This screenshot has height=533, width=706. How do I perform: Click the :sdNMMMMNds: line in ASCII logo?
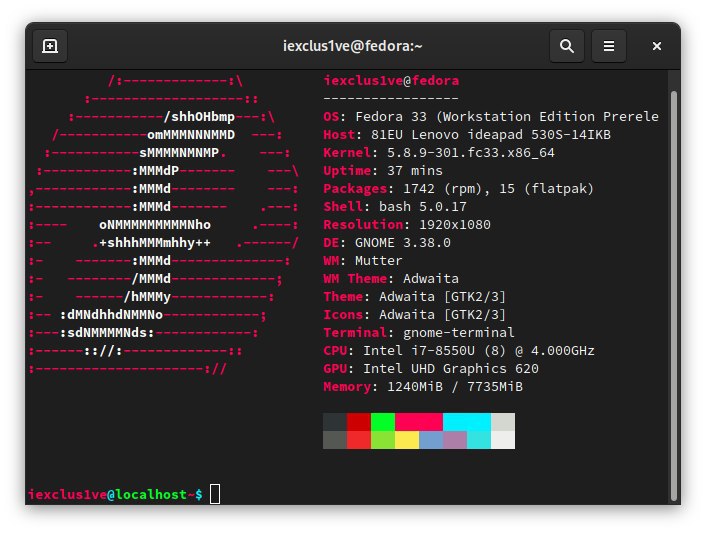[107, 333]
